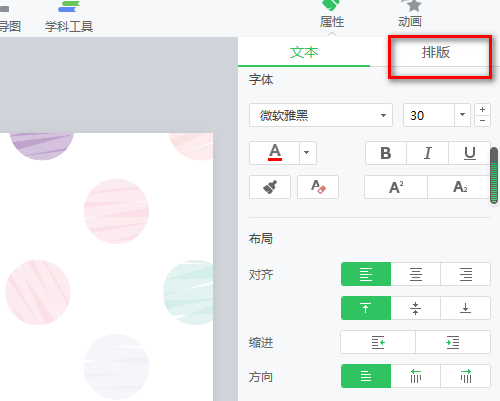The width and height of the screenshot is (500, 401).
Task: Toggle bold formatting
Action: [386, 153]
